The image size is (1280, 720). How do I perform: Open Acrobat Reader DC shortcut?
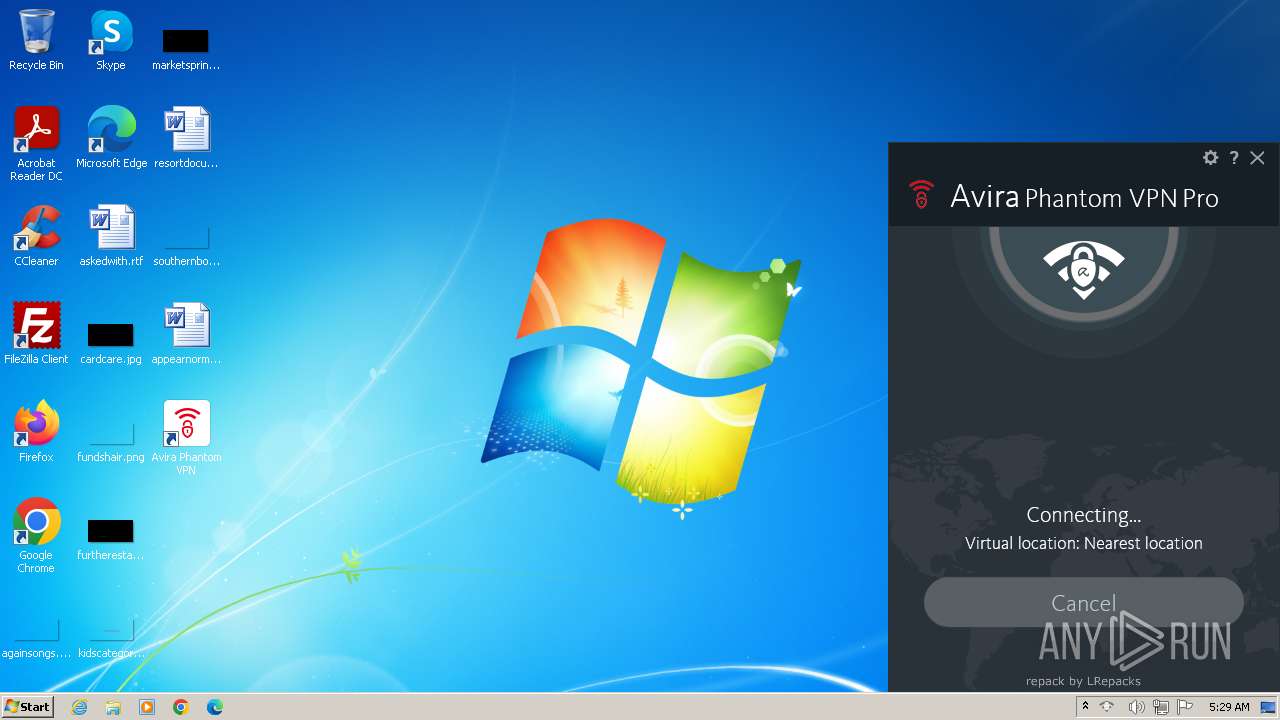(x=36, y=144)
